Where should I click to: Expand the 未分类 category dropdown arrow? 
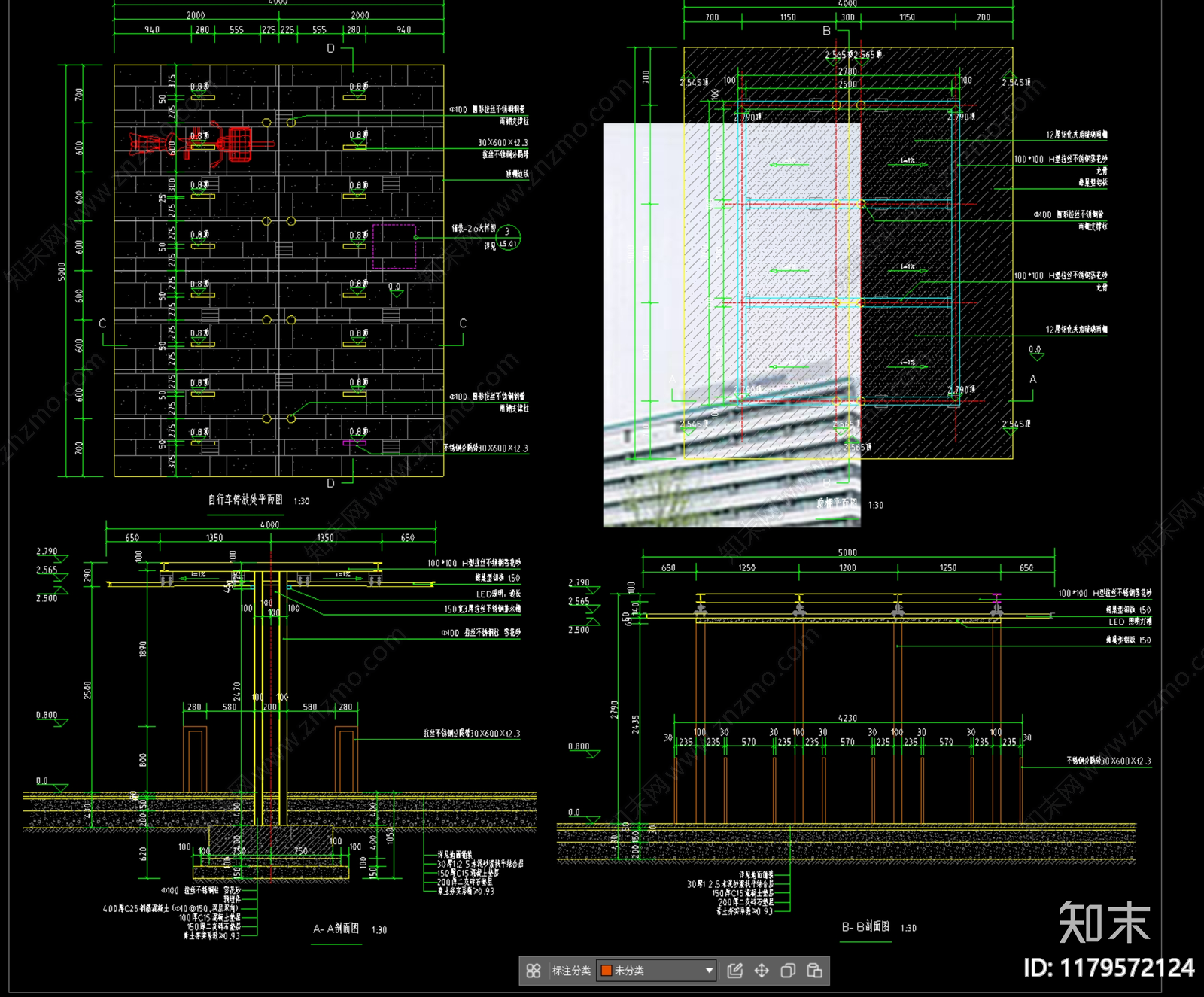[709, 971]
